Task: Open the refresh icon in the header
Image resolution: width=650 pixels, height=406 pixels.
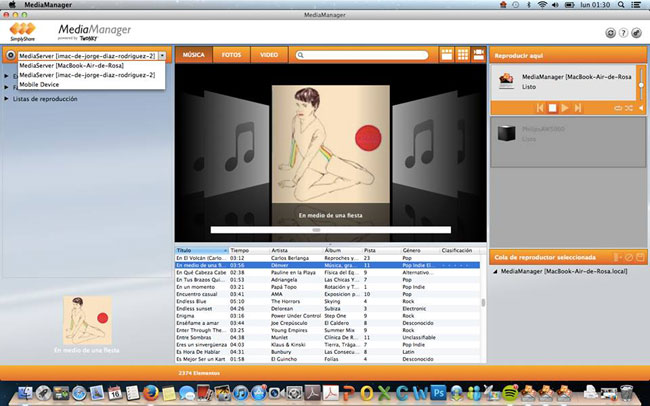Action: tap(610, 33)
